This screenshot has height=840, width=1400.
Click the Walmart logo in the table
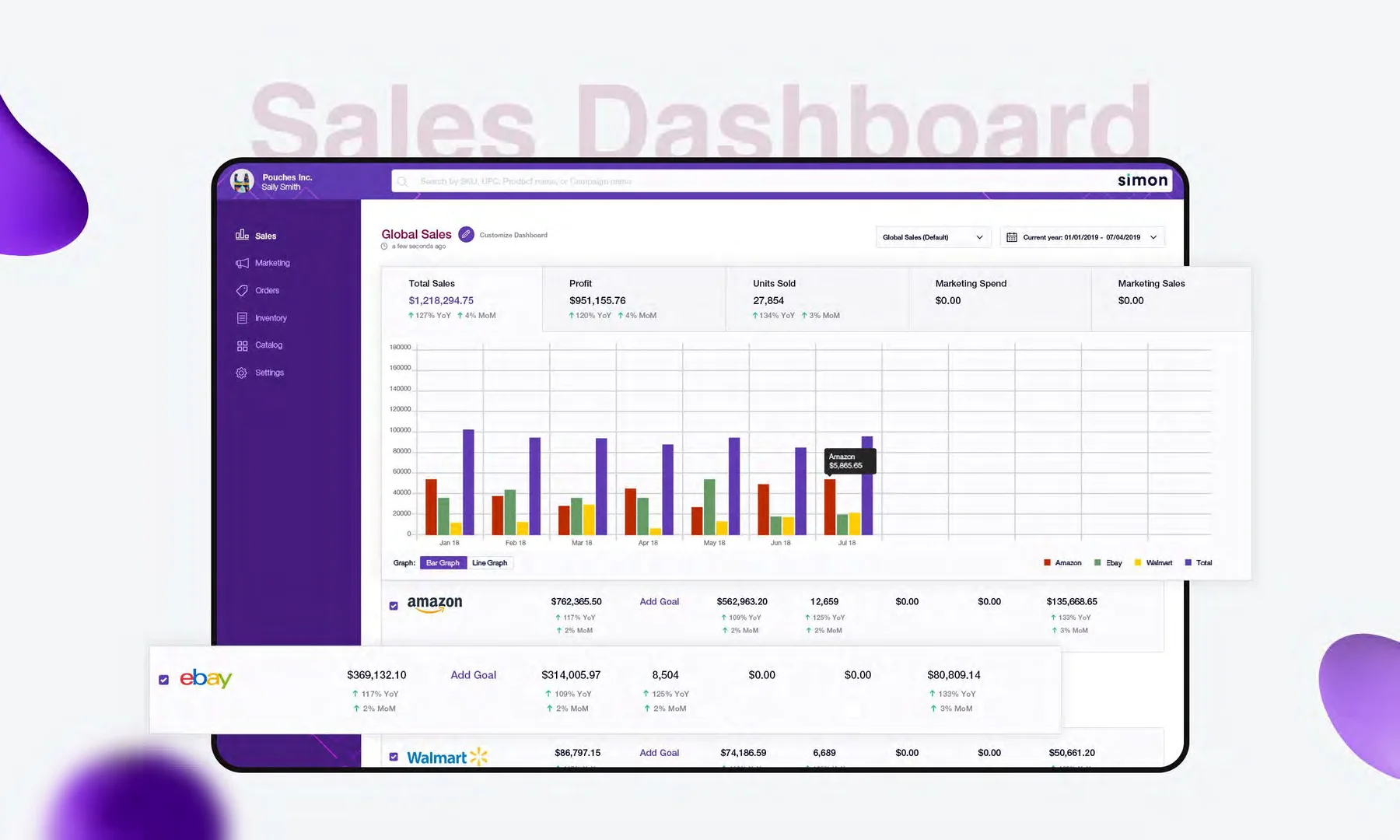click(x=447, y=757)
